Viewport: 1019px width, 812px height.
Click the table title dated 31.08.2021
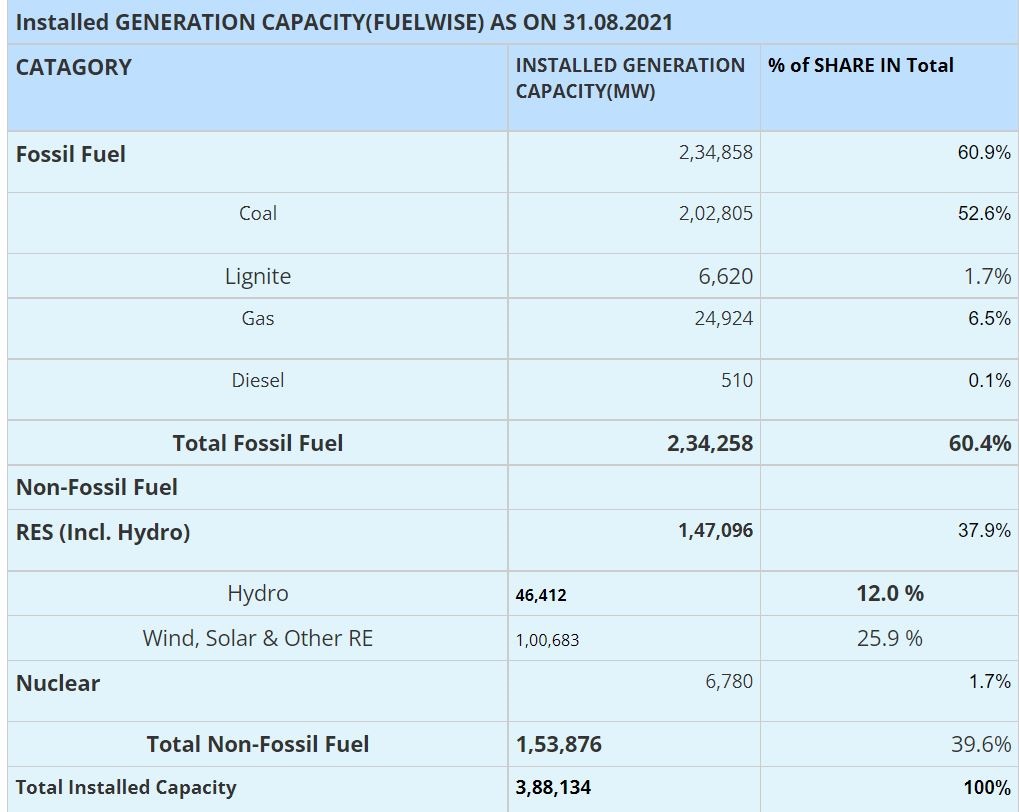point(344,22)
